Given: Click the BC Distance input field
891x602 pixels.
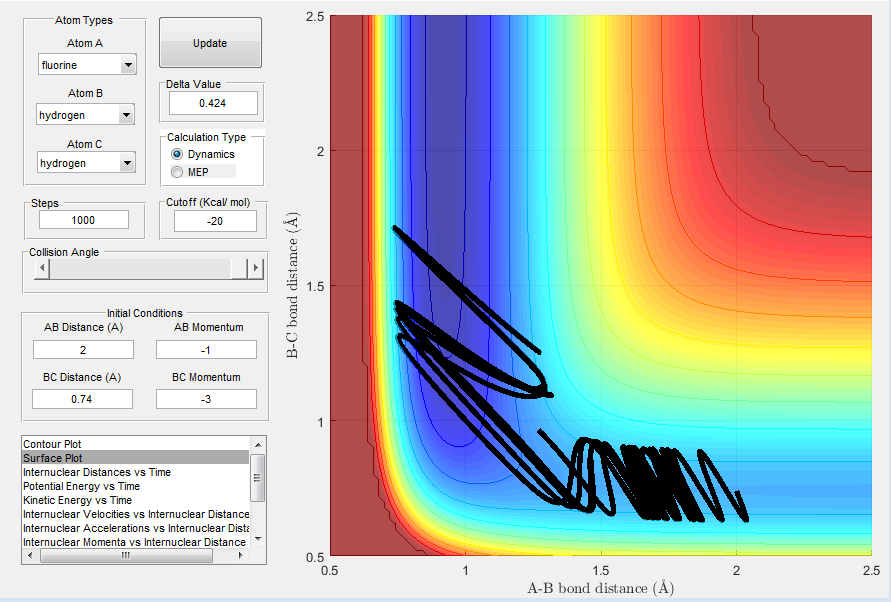Looking at the screenshot, I should pos(82,399).
